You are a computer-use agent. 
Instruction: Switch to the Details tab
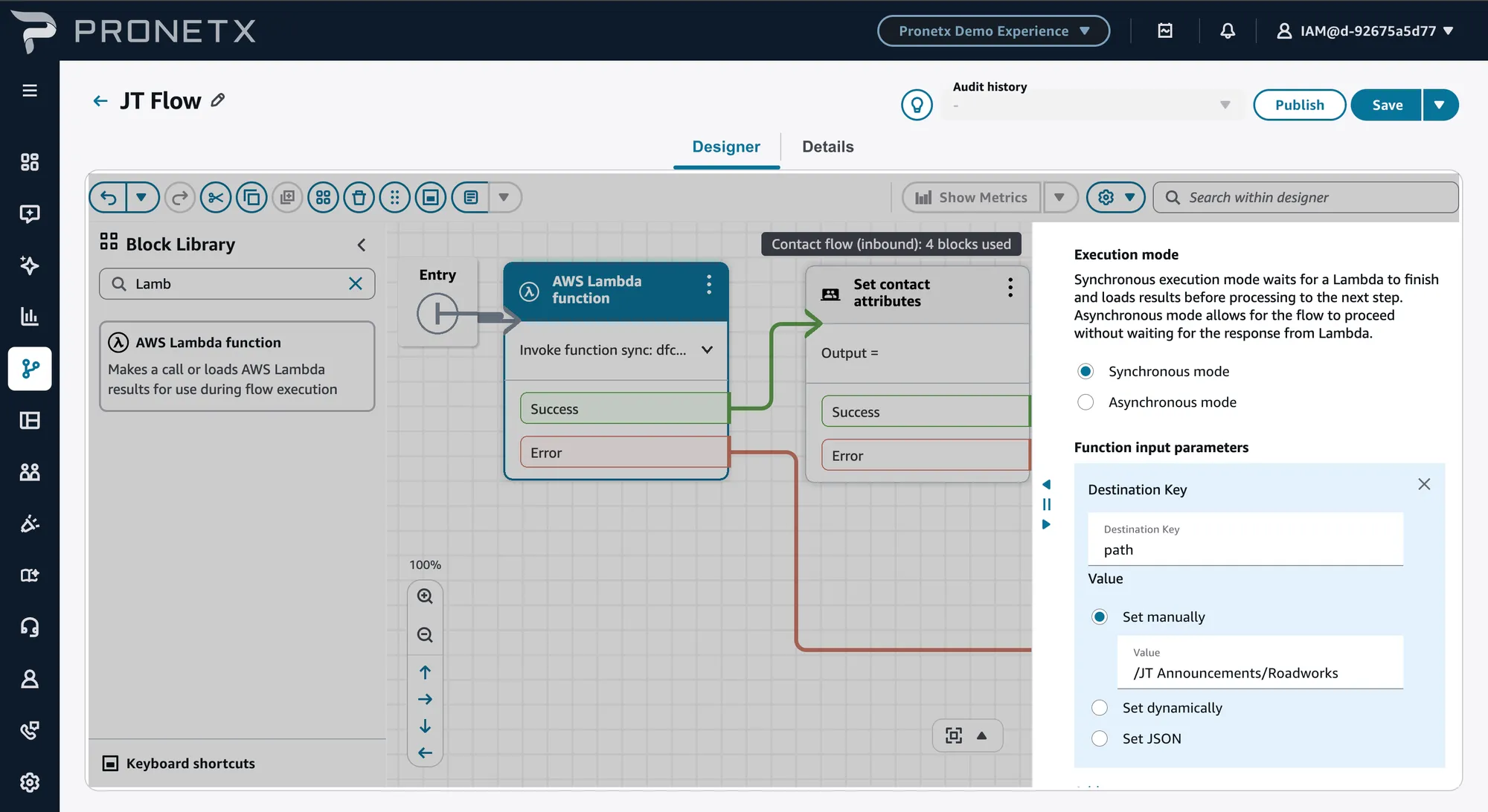coord(827,146)
